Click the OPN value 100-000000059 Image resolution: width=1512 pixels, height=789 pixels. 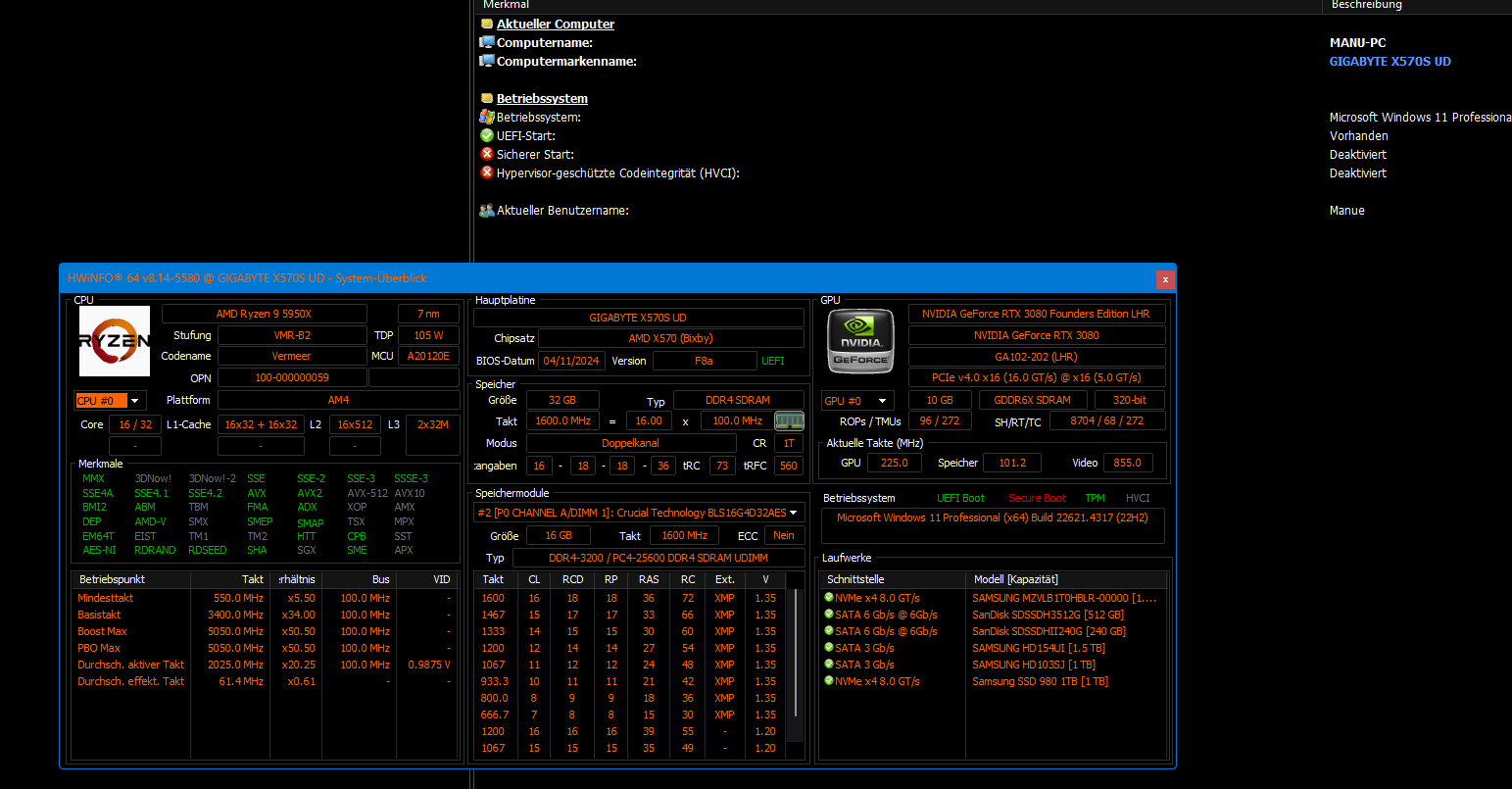tap(292, 377)
